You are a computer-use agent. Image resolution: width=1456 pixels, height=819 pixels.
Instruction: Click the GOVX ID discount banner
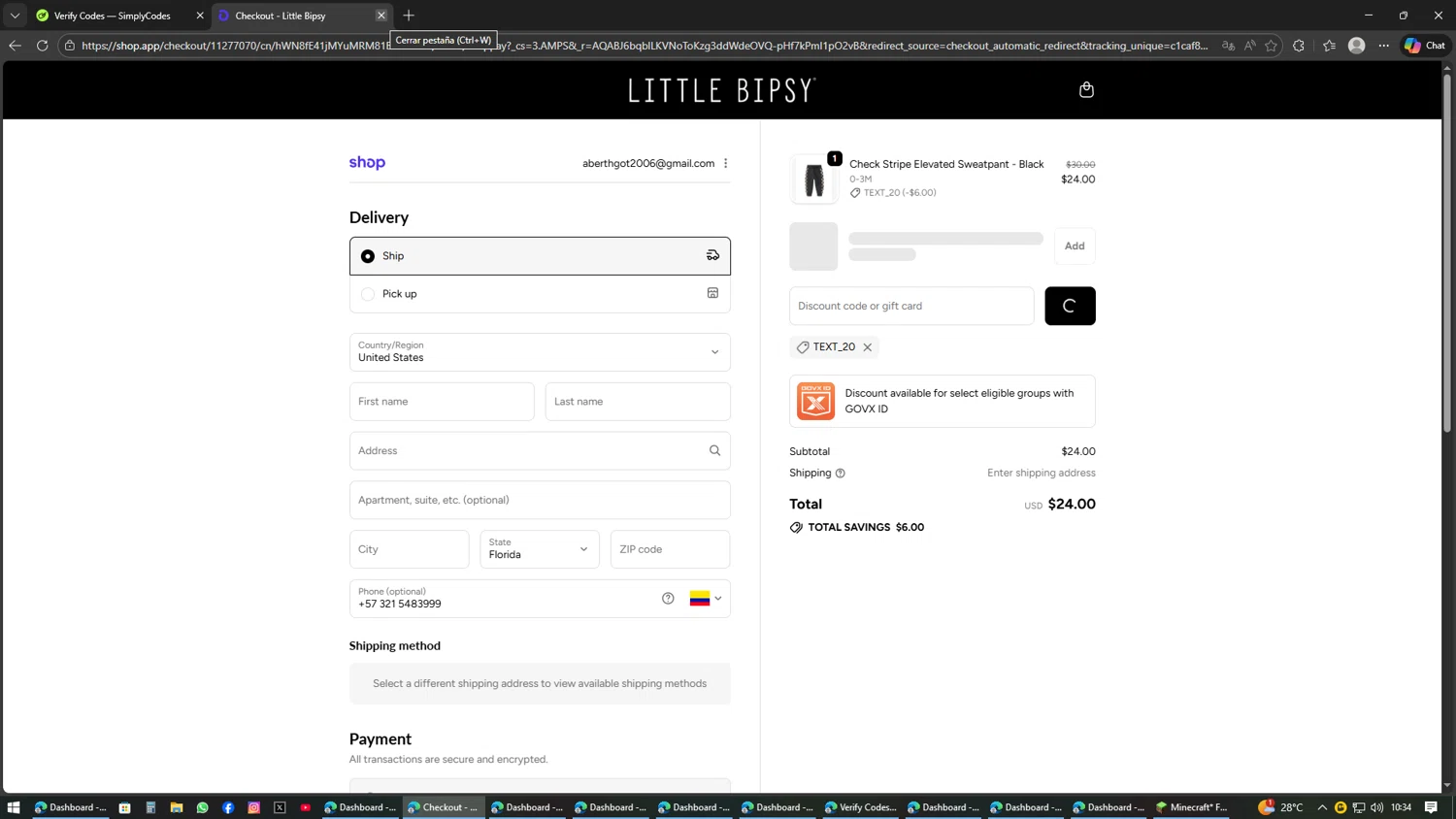[x=943, y=401]
